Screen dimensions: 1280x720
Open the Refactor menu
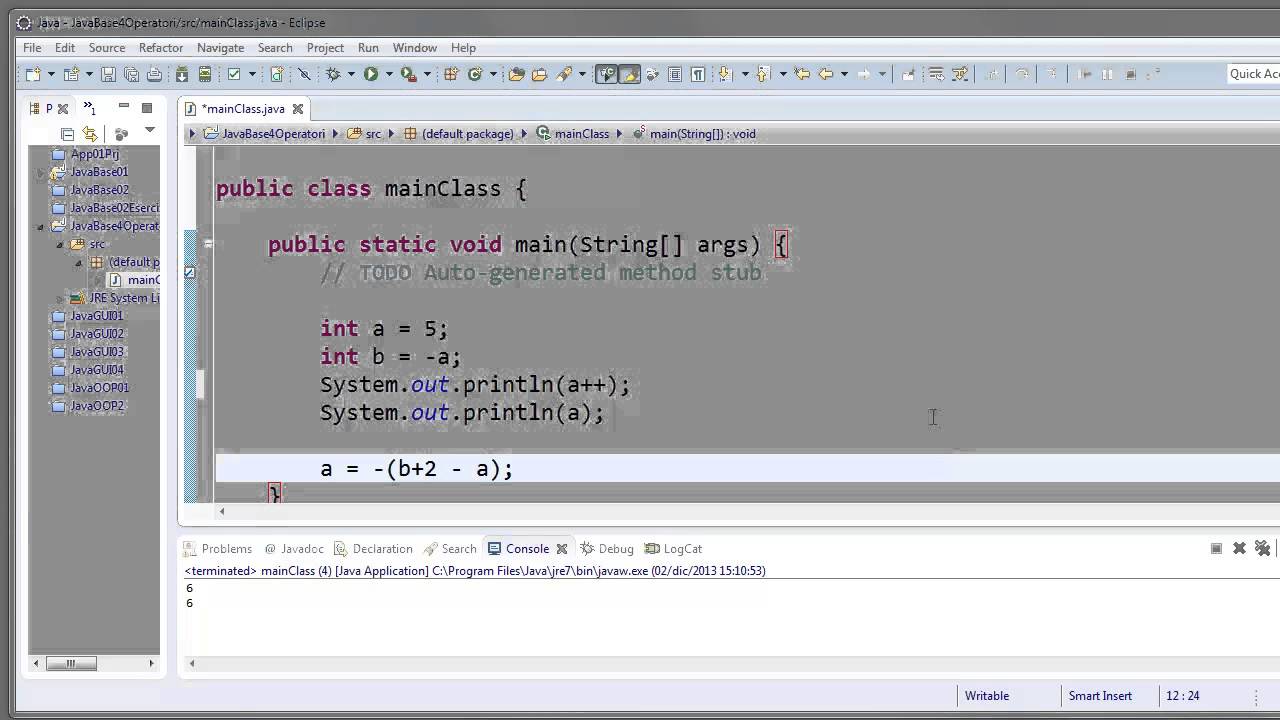pos(161,48)
